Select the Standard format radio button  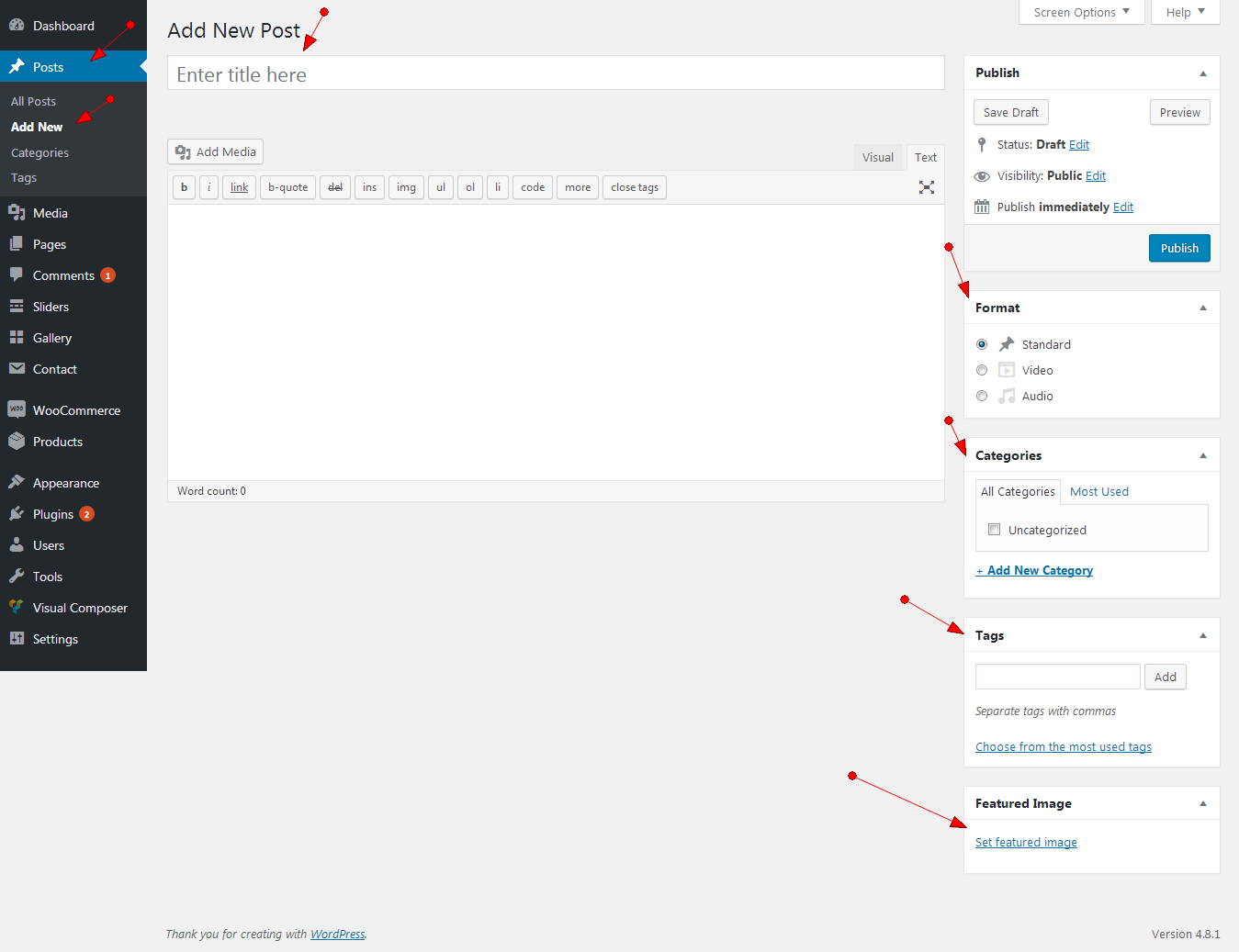(982, 344)
